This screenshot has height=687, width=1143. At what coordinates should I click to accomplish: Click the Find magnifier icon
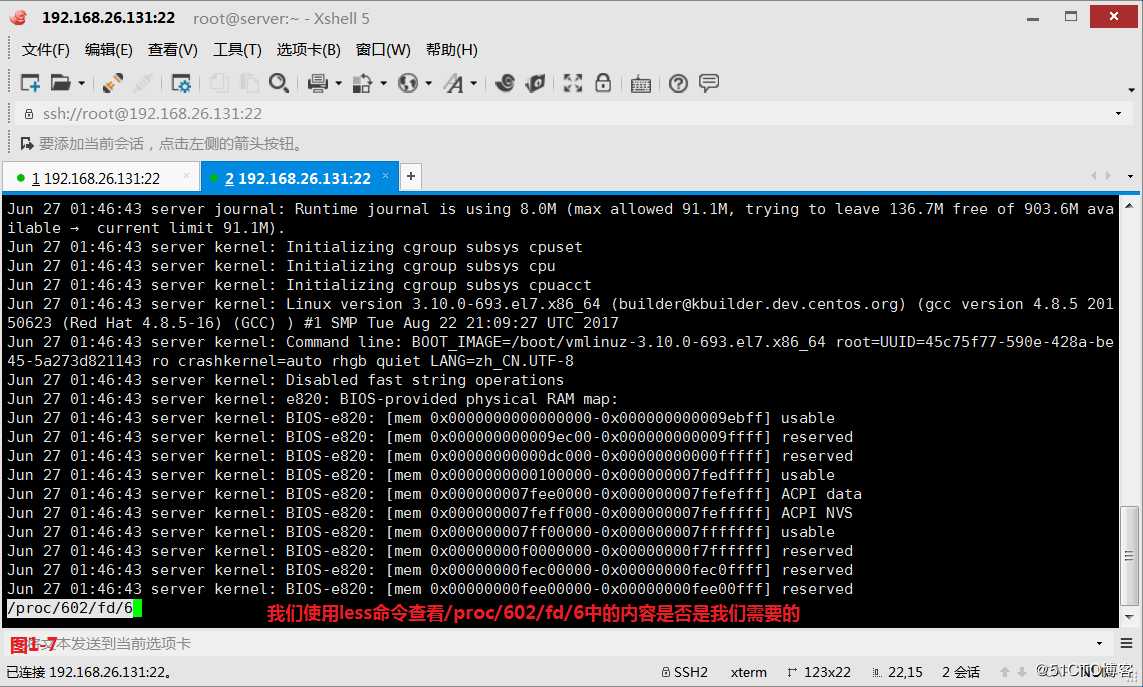278,83
